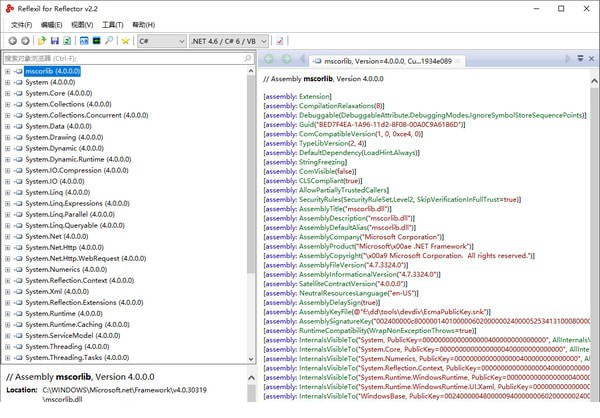The width and height of the screenshot is (600, 418).
Task: Expand the System.Net.Http.WebRequest node
Action: pyautogui.click(x=8, y=259)
